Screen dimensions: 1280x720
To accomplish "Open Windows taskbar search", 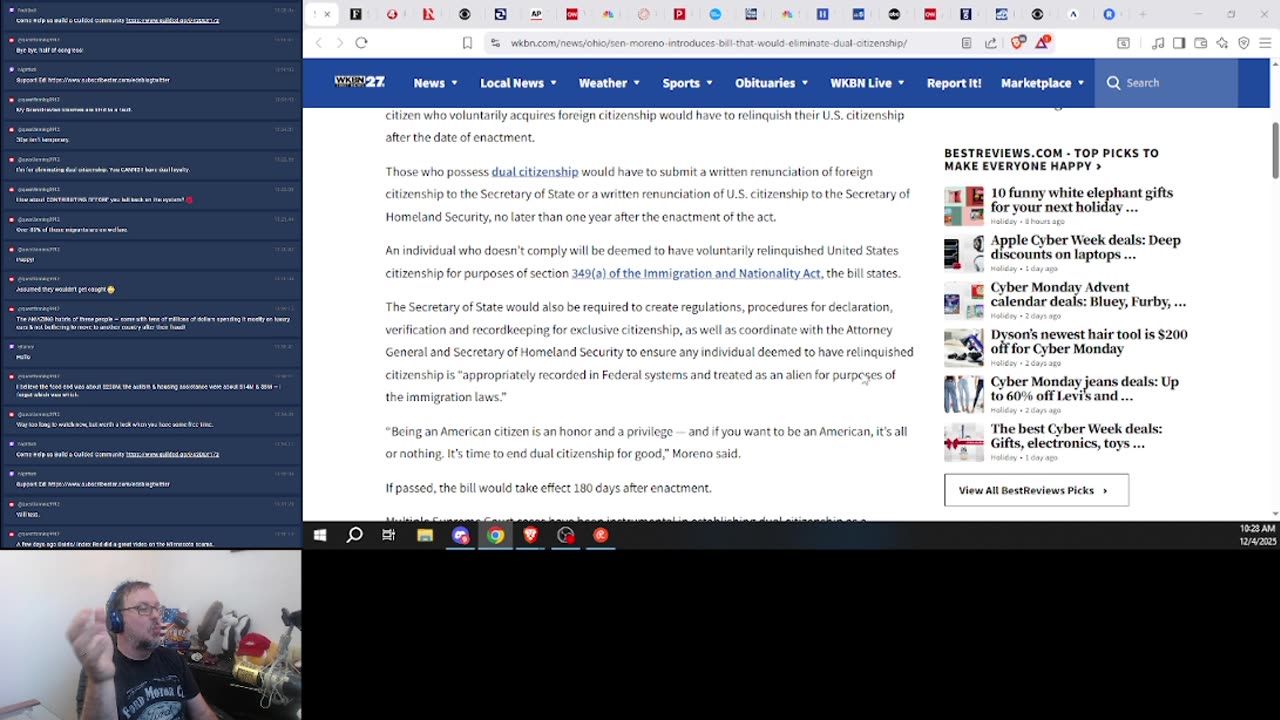I will pyautogui.click(x=354, y=535).
